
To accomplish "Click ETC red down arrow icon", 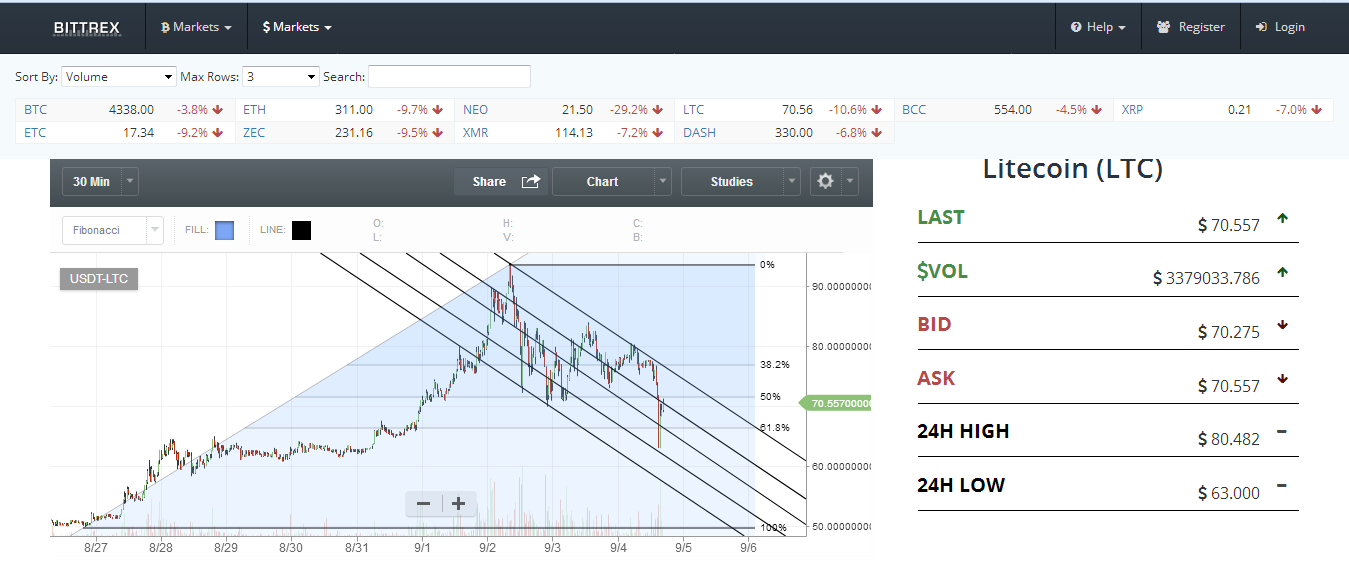I will (217, 132).
